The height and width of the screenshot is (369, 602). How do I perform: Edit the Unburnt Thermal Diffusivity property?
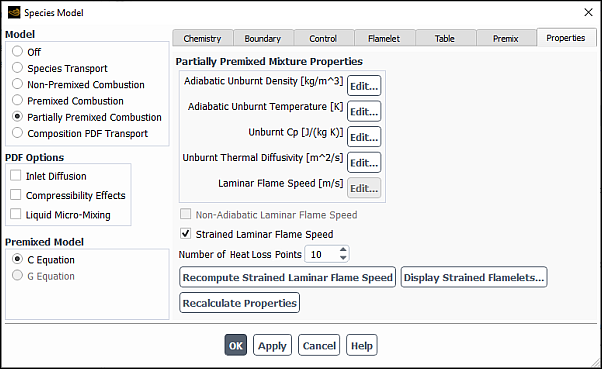(364, 163)
